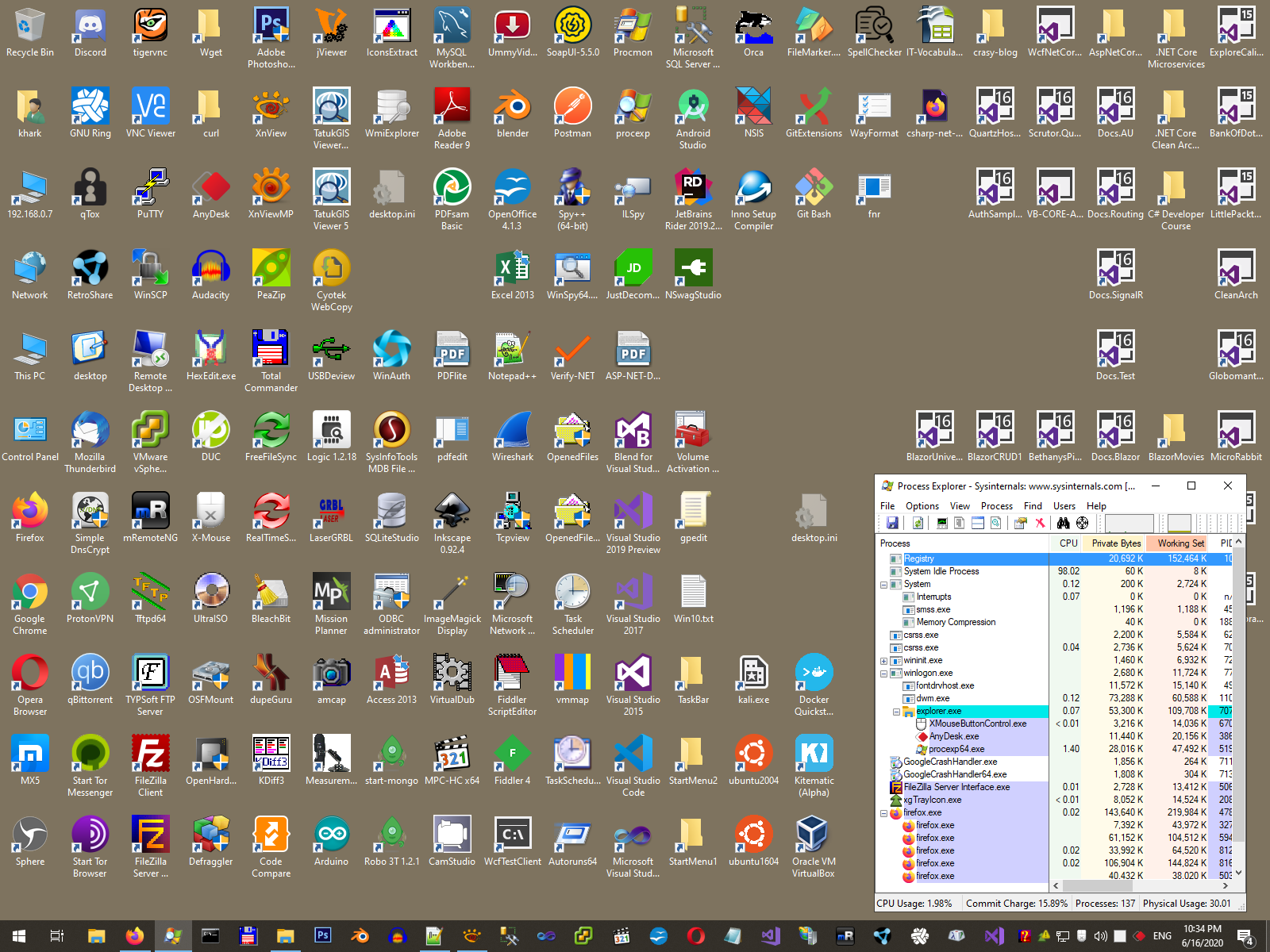This screenshot has width=1270, height=952.
Task: Click the commit history mini graph in toolbar
Action: 1180,523
